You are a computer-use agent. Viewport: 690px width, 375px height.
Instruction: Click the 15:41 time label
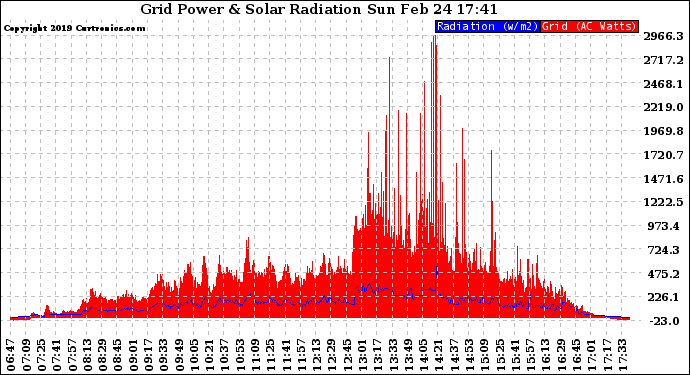pos(515,355)
